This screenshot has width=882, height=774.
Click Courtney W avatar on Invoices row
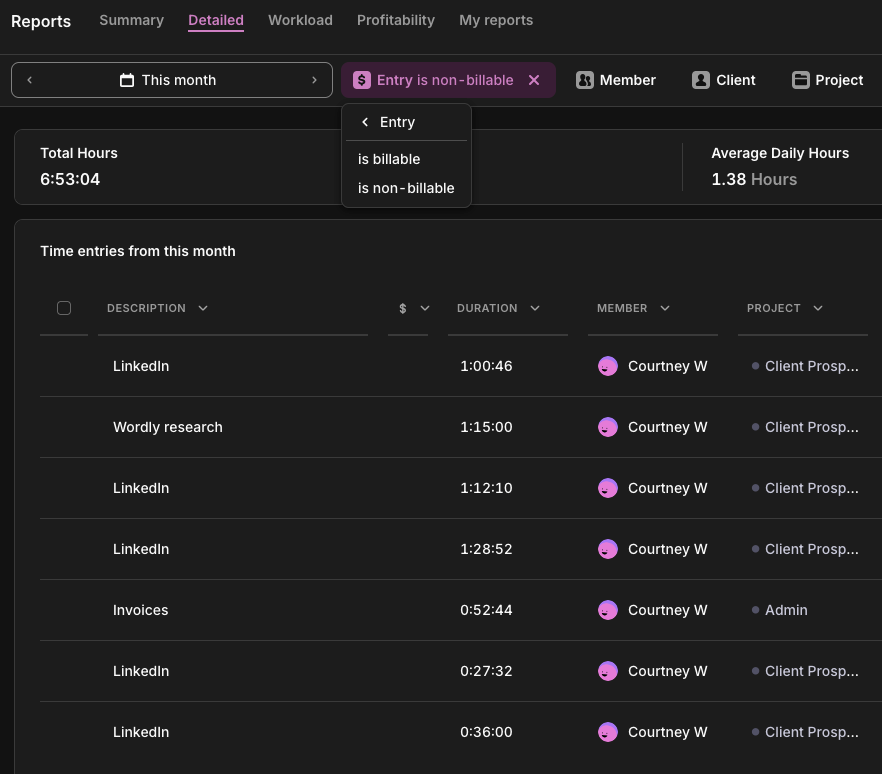click(607, 610)
